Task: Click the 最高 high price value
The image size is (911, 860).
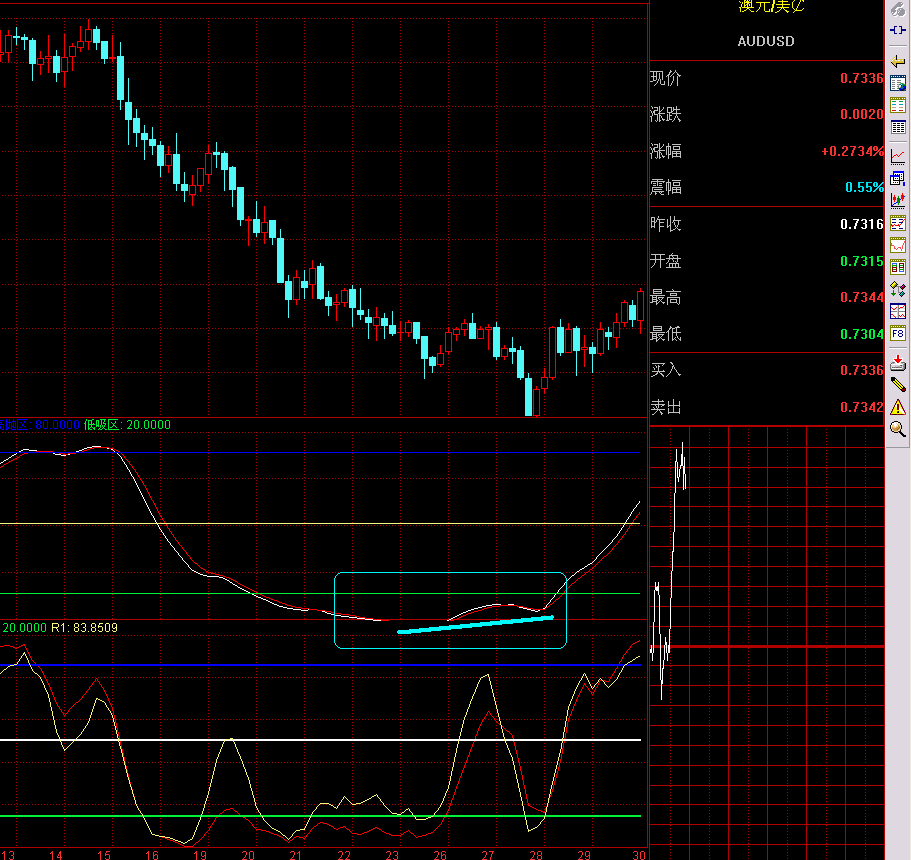Action: [861, 297]
